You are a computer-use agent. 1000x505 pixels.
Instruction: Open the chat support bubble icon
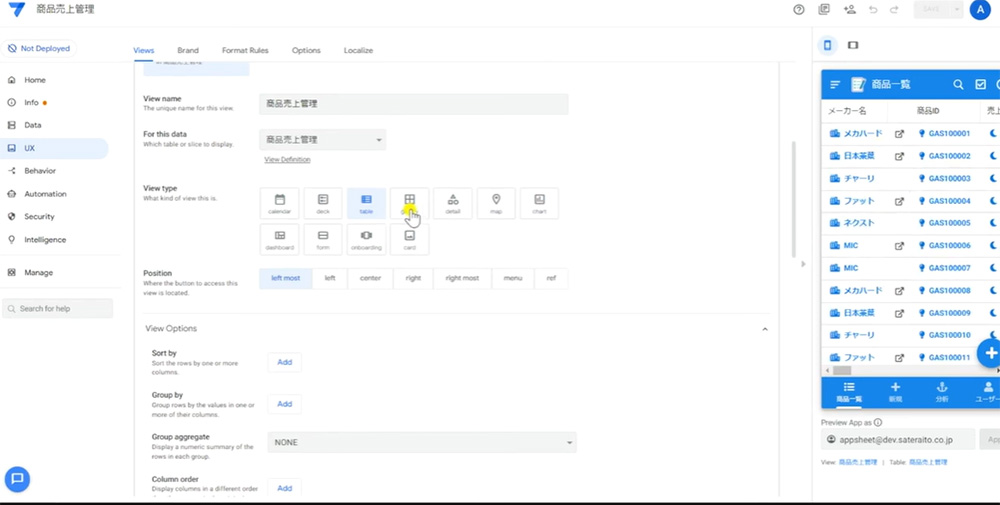click(17, 479)
